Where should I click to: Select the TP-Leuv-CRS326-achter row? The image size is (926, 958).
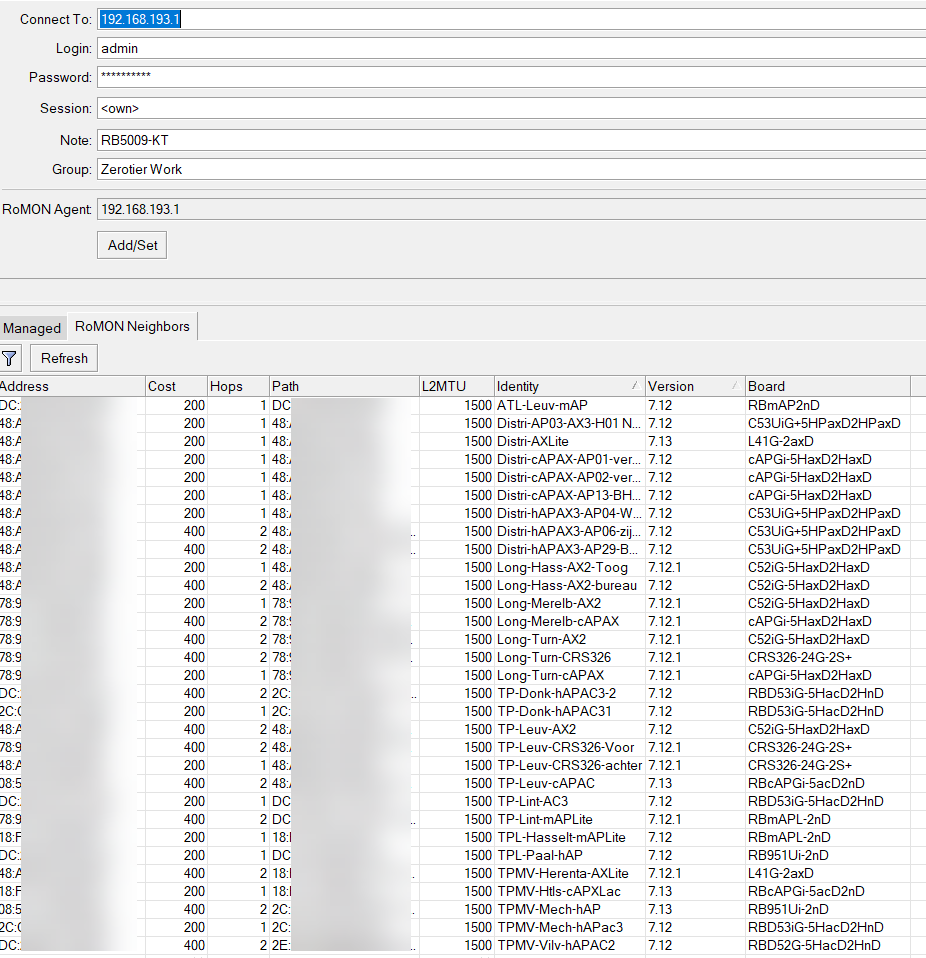click(463, 765)
